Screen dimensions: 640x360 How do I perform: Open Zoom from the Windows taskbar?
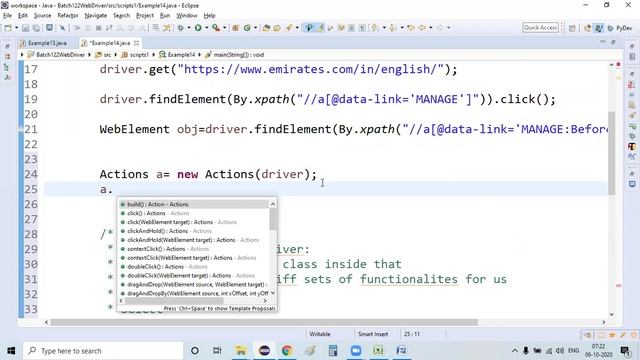(x=356, y=350)
